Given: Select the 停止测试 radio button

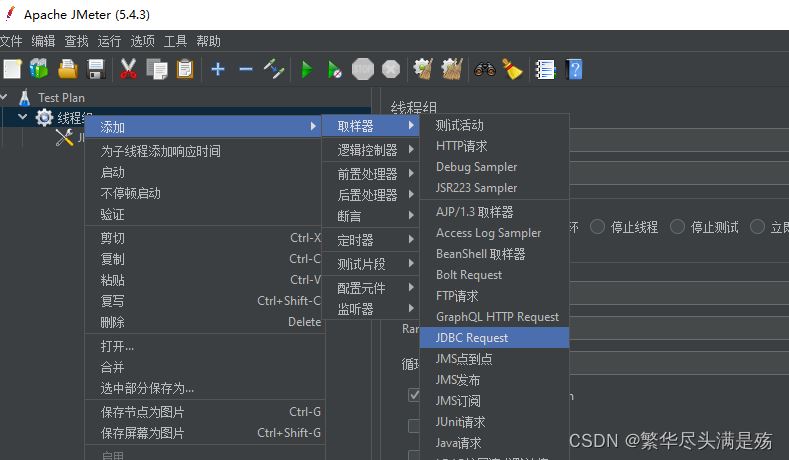Looking at the screenshot, I should click(678, 227).
